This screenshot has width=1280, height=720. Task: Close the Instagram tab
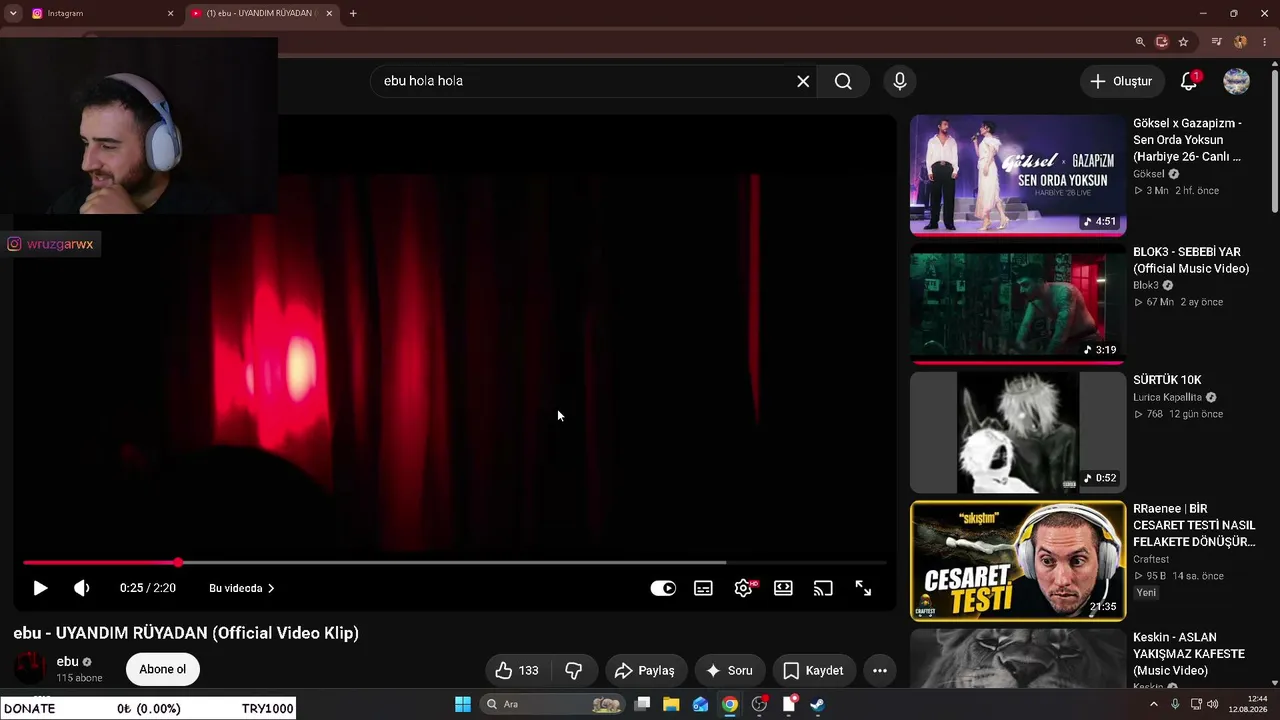170,14
